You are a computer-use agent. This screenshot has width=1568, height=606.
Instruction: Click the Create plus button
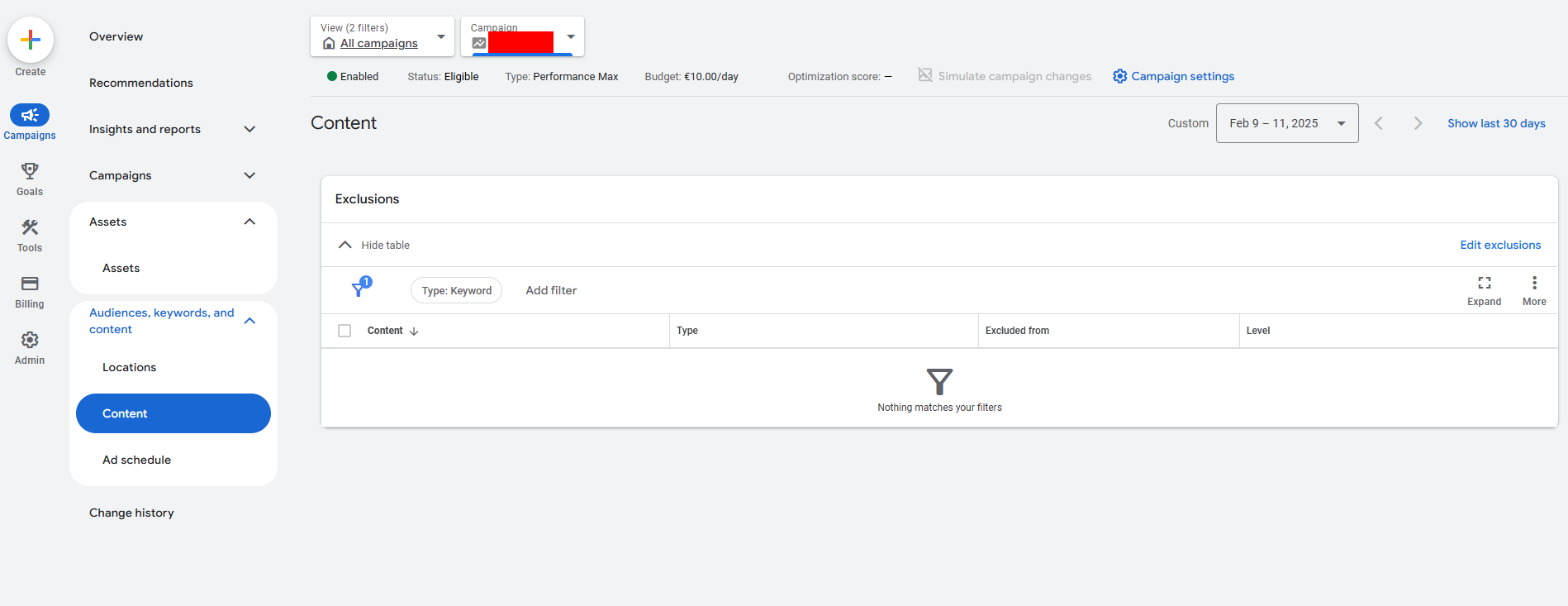coord(31,40)
